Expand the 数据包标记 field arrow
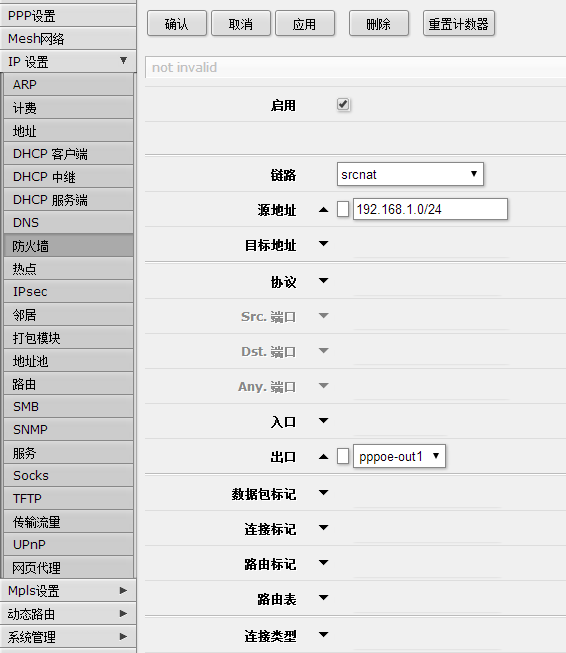 coord(324,493)
